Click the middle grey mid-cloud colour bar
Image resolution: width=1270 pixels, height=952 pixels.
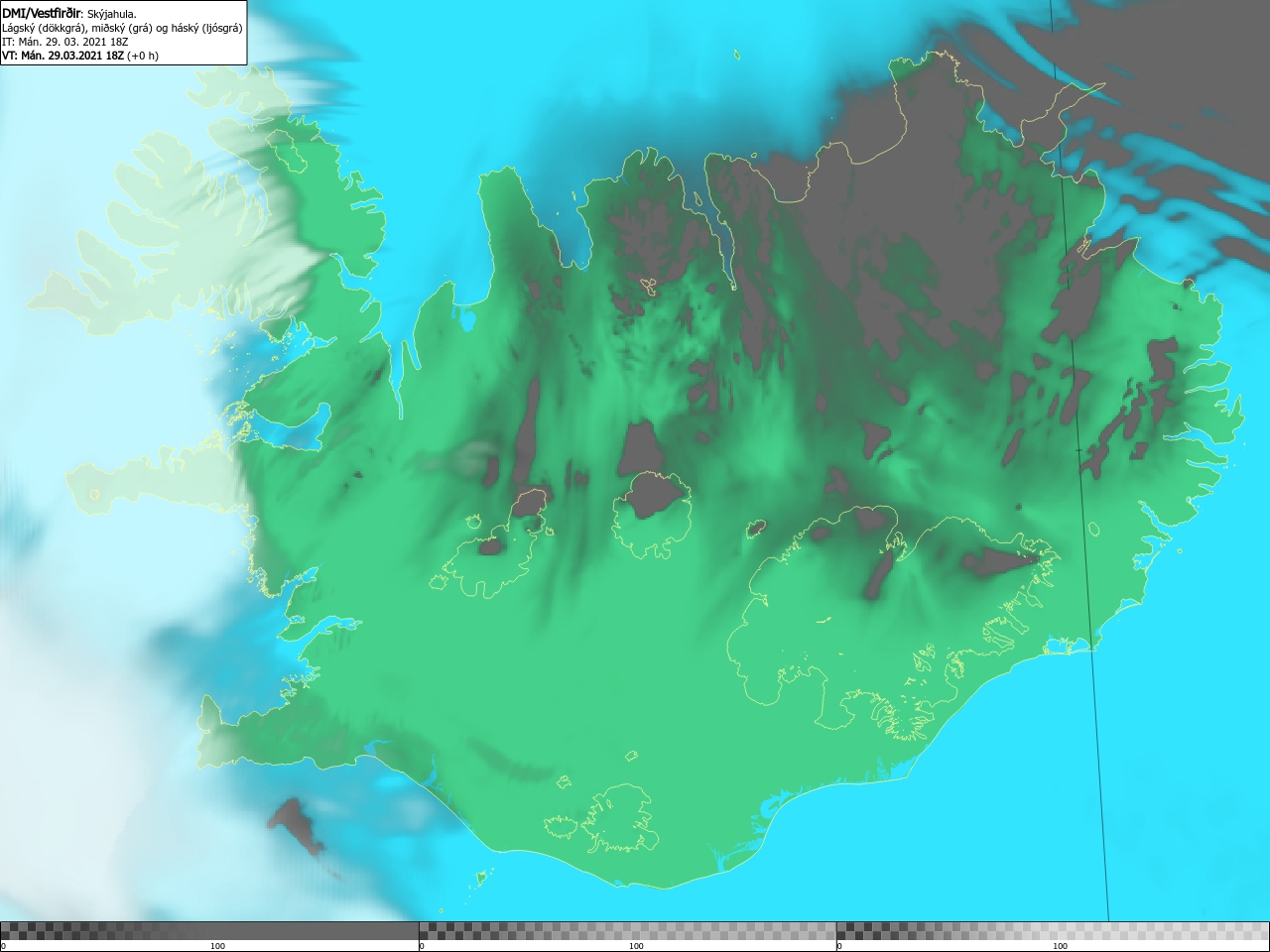coord(627,931)
